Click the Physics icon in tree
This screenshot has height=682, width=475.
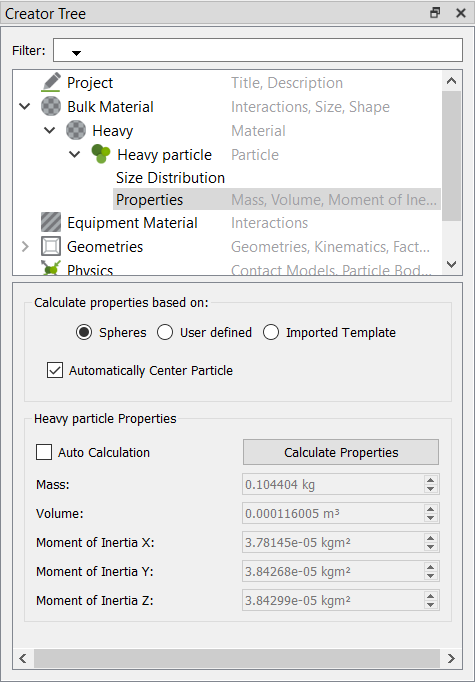click(x=51, y=268)
